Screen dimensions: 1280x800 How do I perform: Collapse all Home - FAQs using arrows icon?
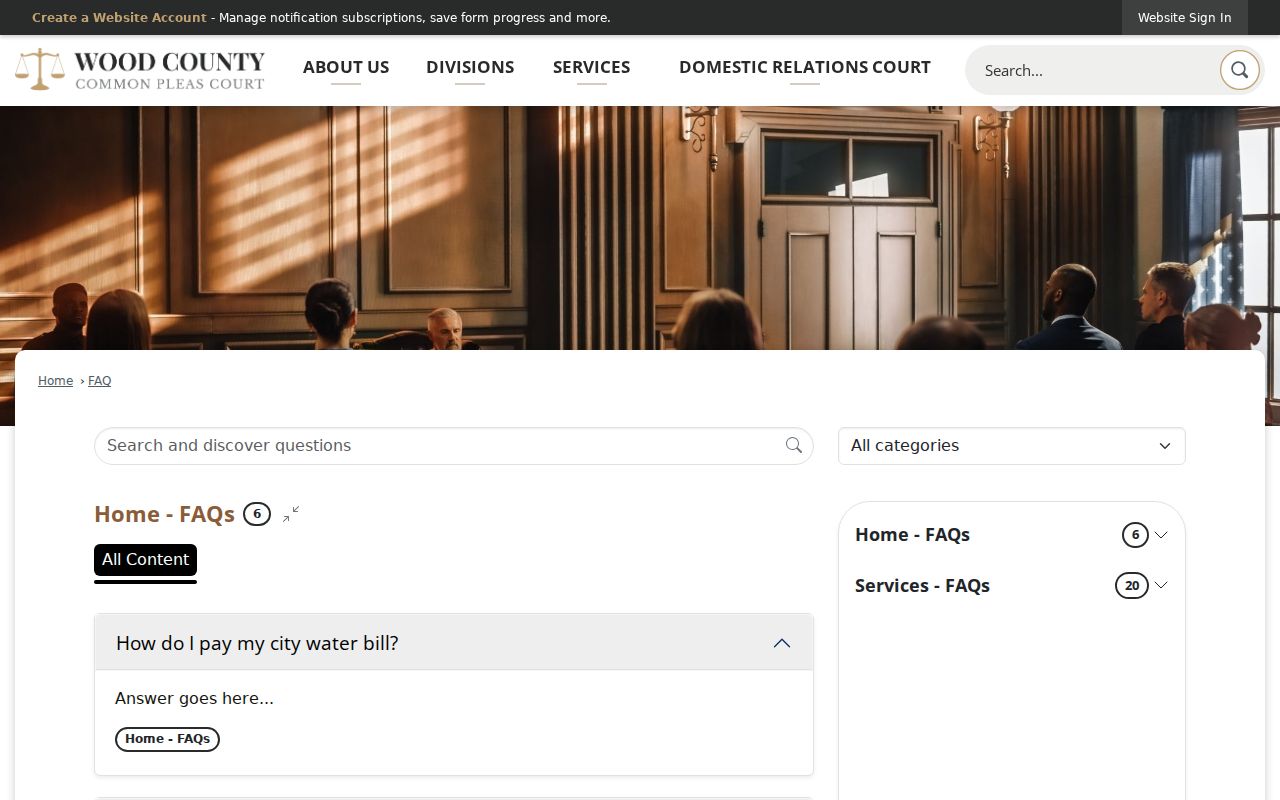(x=291, y=514)
